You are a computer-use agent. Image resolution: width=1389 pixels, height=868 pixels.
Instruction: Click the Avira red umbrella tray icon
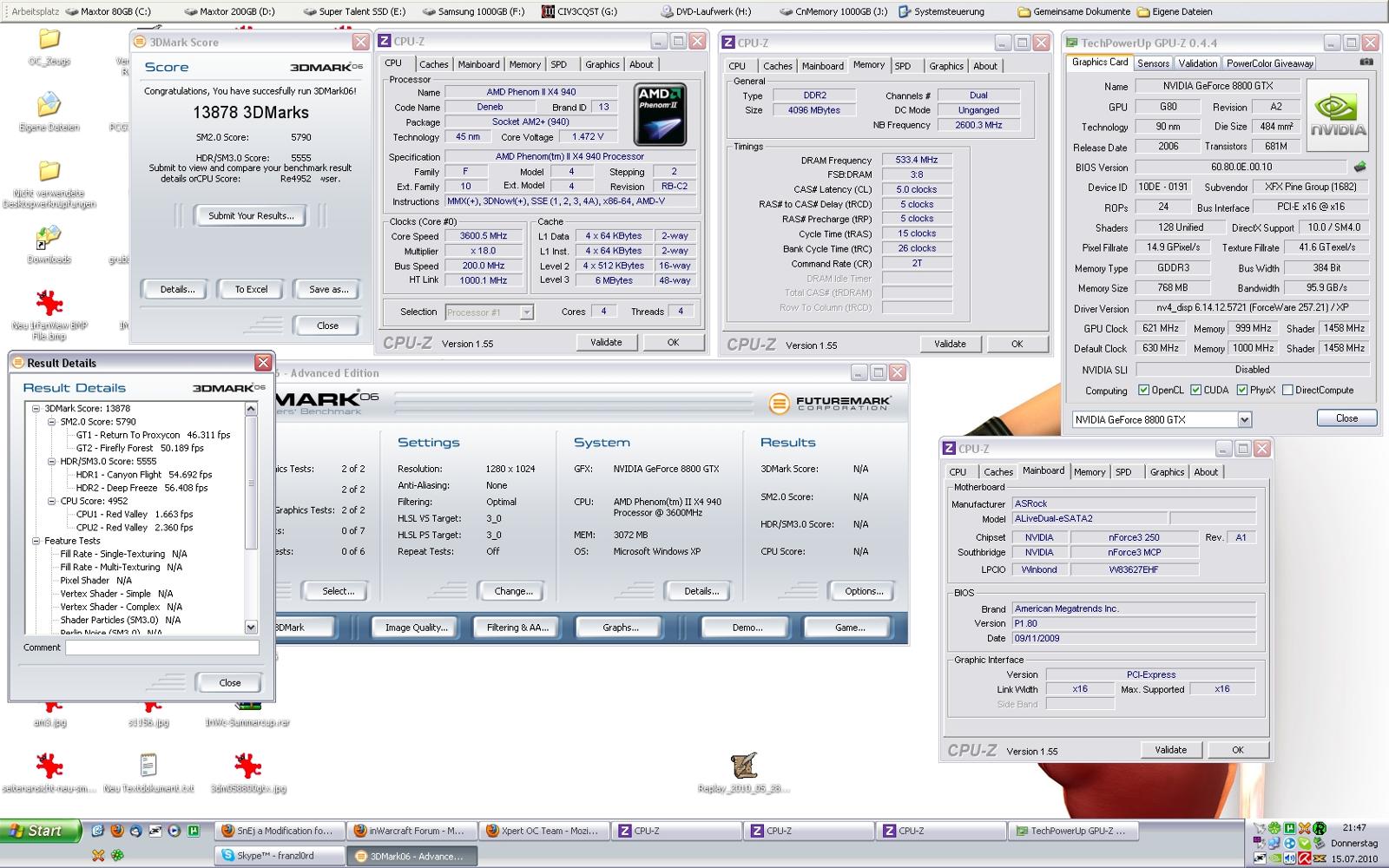pyautogui.click(x=1304, y=858)
